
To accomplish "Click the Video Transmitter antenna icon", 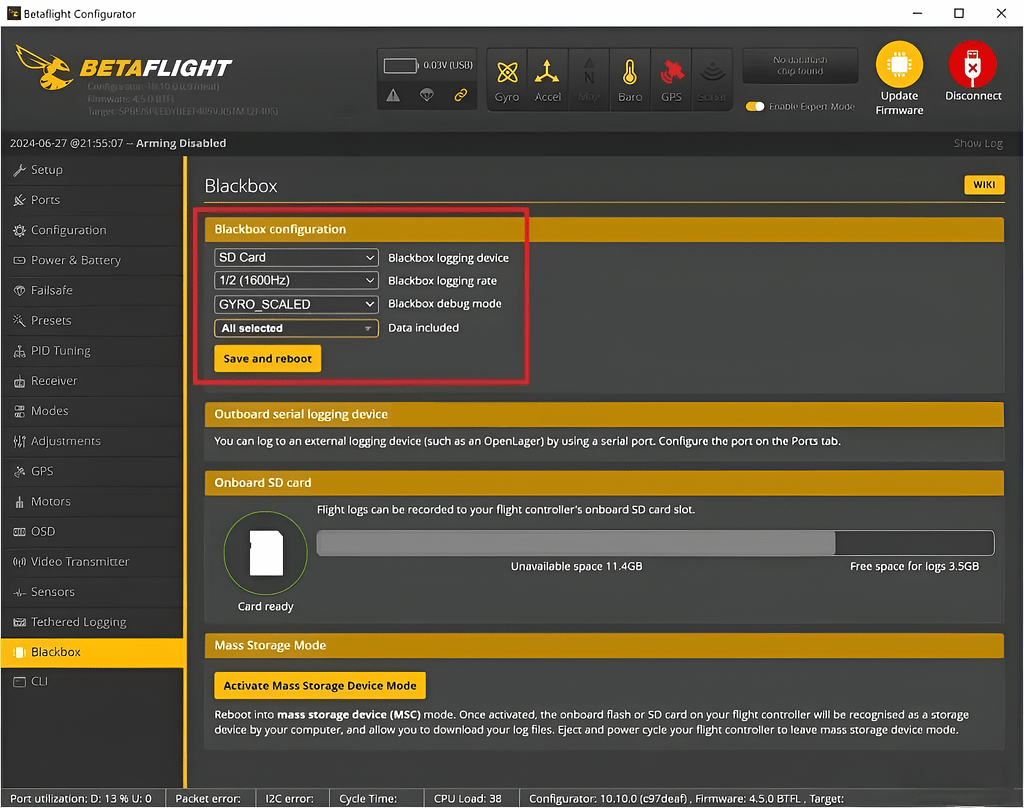I will click(20, 562).
